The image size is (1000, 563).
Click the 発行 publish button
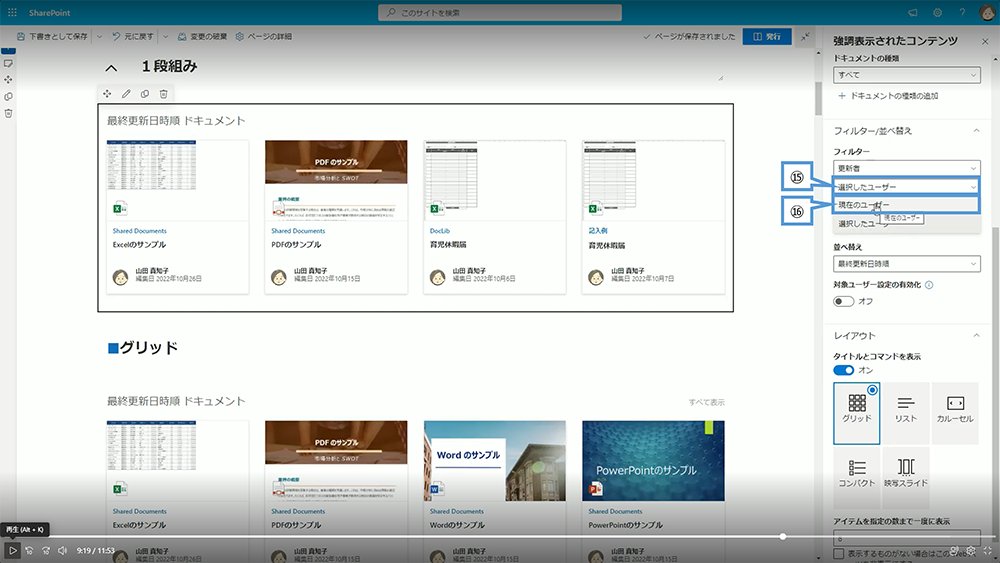click(x=767, y=36)
